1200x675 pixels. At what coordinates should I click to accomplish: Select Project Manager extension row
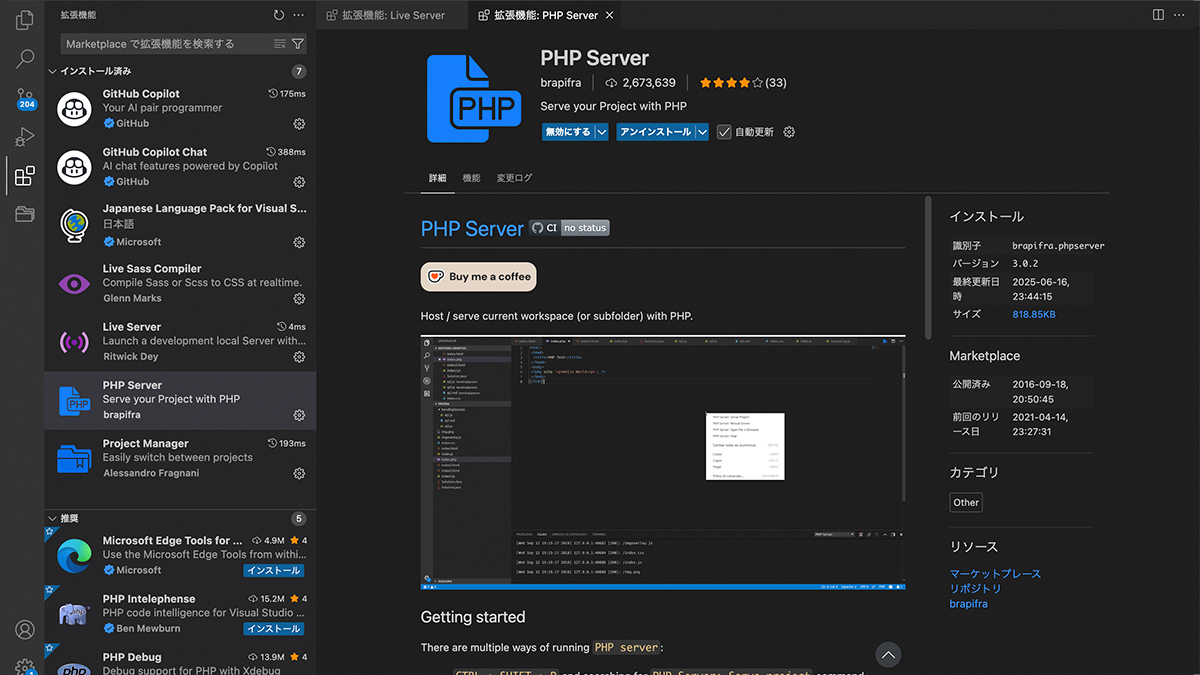click(180, 459)
